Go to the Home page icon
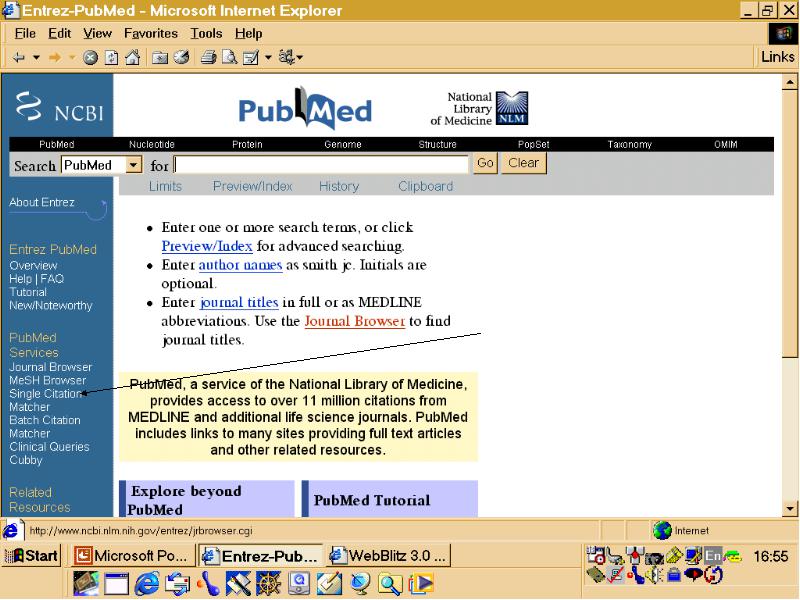This screenshot has width=800, height=600. click(x=133, y=57)
